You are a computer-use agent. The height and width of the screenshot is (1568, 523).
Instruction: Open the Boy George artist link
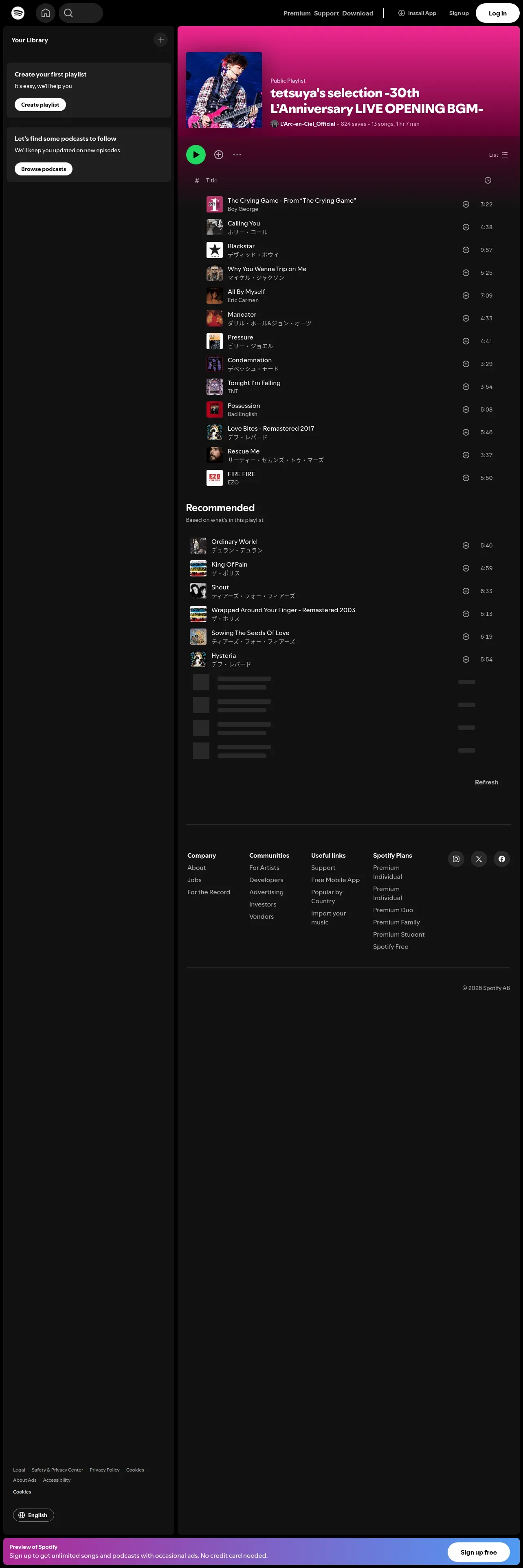tap(243, 209)
